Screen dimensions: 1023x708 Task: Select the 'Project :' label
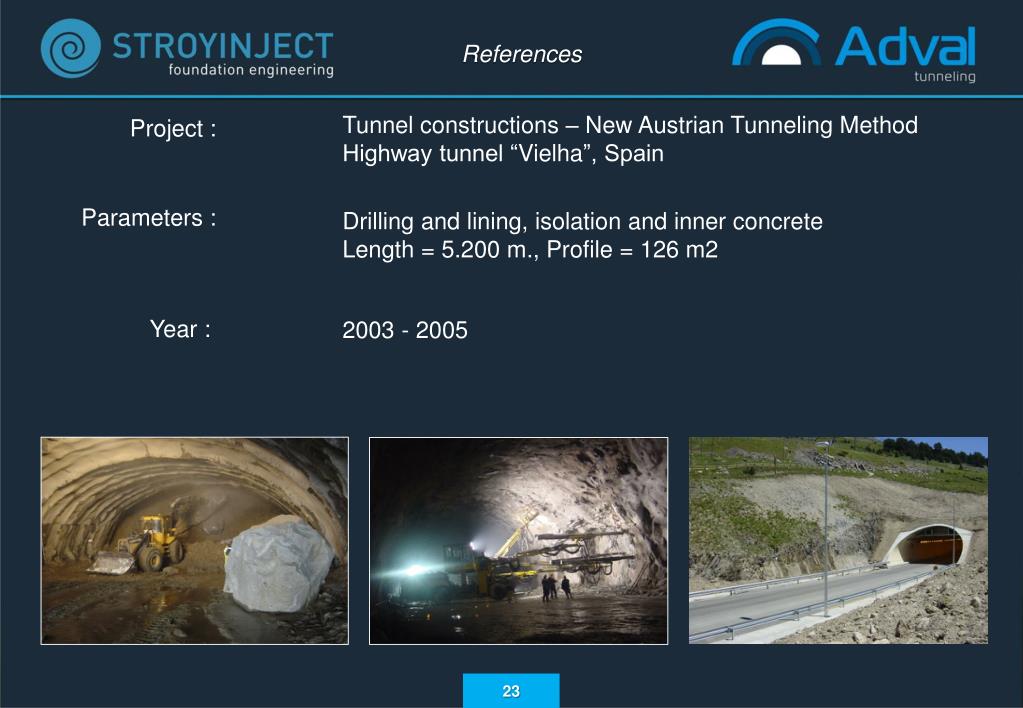(173, 129)
